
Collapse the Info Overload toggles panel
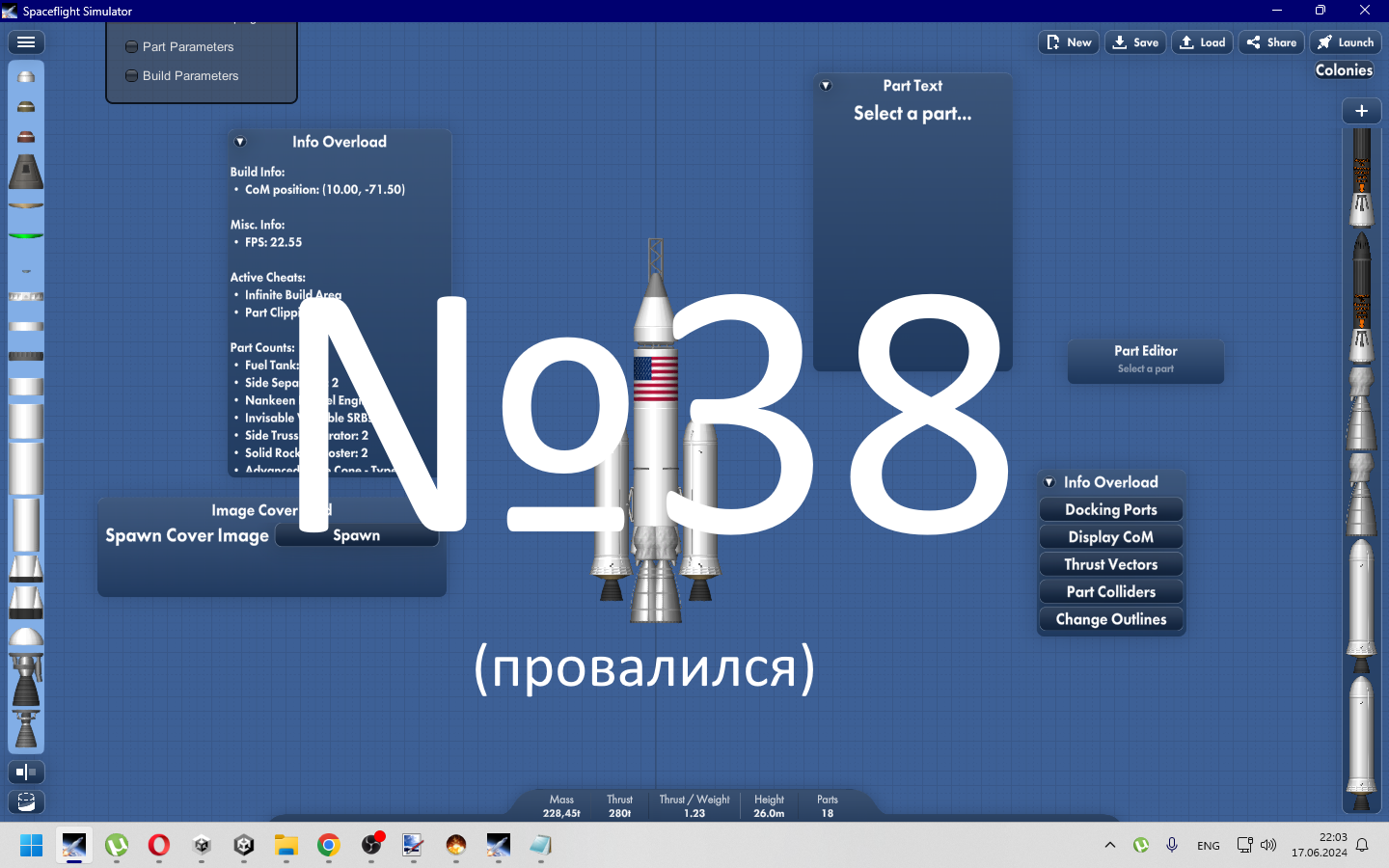(x=1049, y=482)
